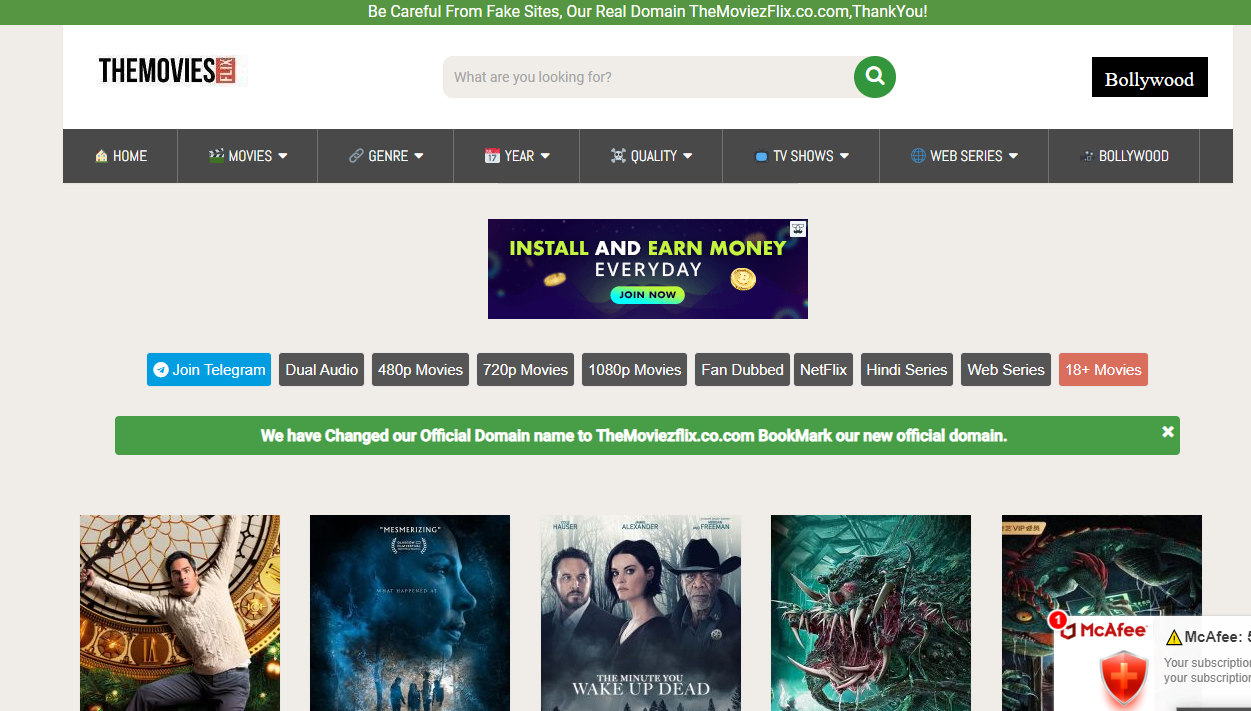
Task: Open the NetFlix category tag
Action: point(823,370)
